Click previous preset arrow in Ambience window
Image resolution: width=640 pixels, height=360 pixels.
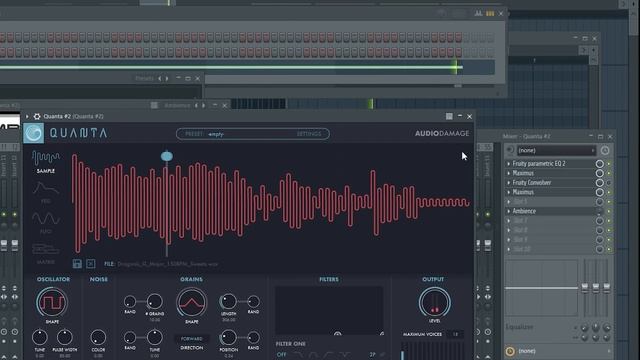click(196, 106)
